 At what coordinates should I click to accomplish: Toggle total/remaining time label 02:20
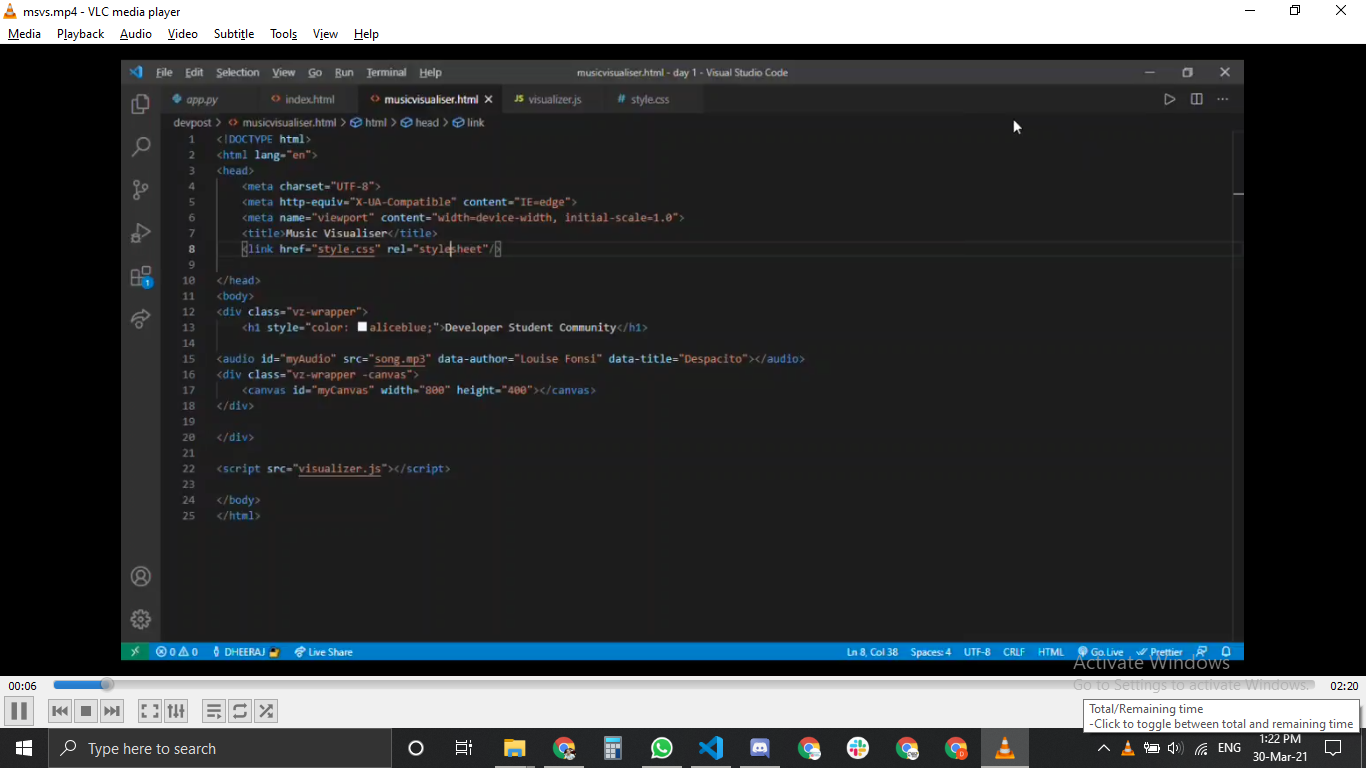point(1344,686)
